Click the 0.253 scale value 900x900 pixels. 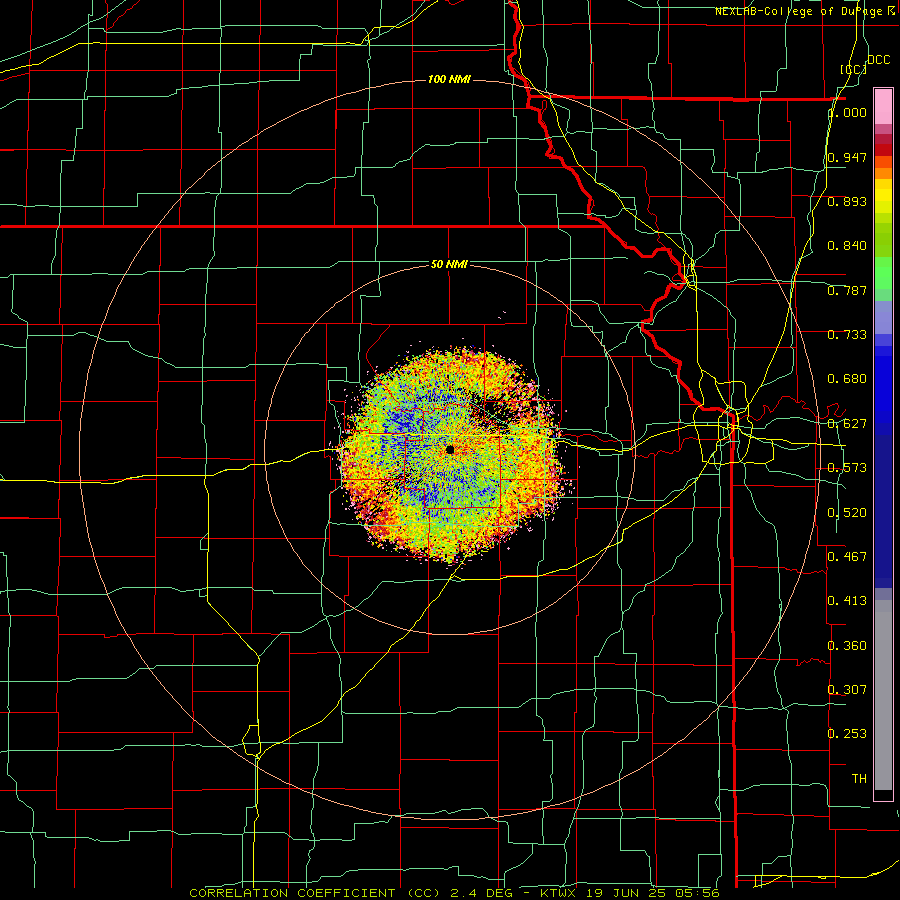pos(847,734)
